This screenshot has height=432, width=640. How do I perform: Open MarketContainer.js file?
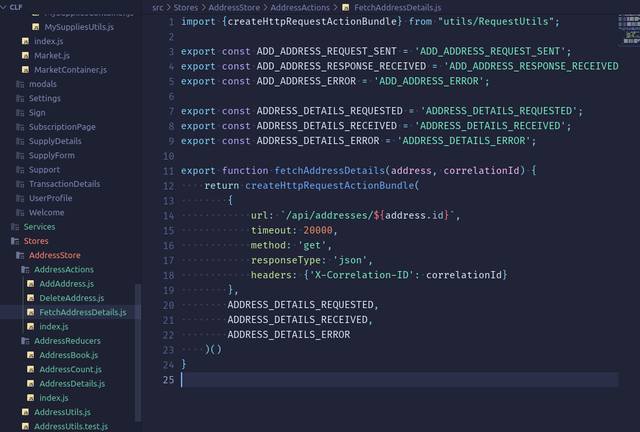click(70, 70)
